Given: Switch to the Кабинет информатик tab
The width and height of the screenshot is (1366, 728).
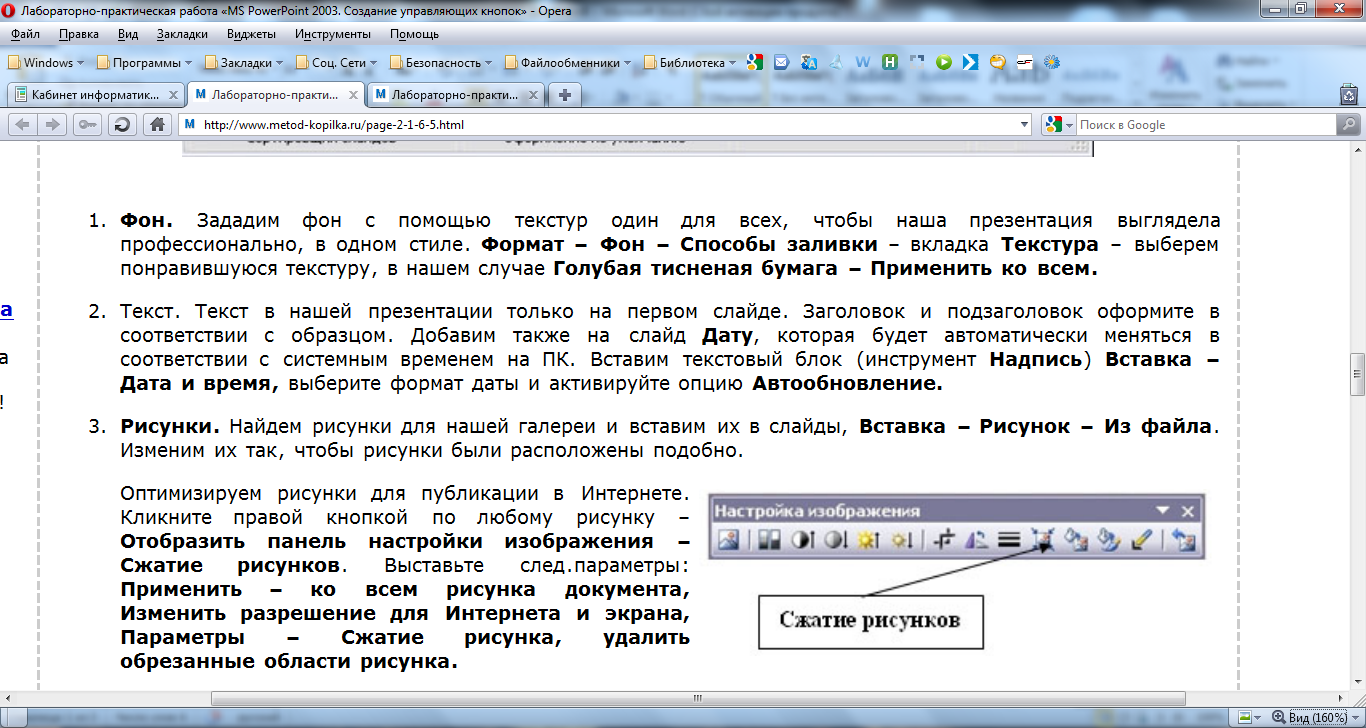Looking at the screenshot, I should coord(96,96).
